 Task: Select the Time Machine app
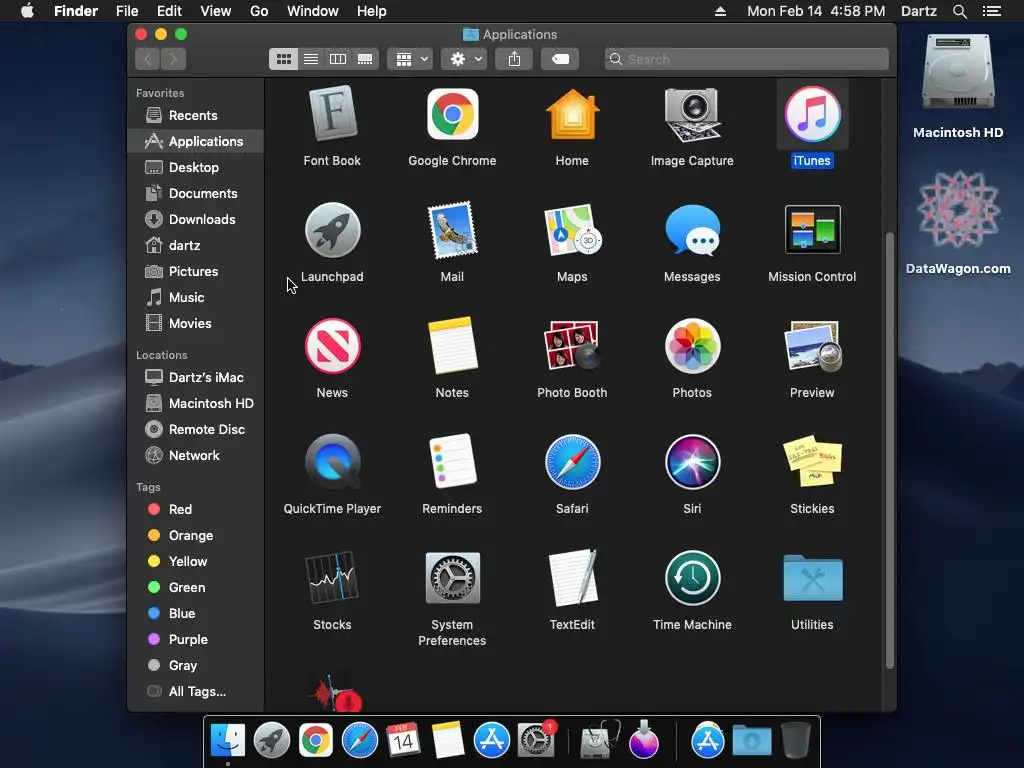[692, 578]
